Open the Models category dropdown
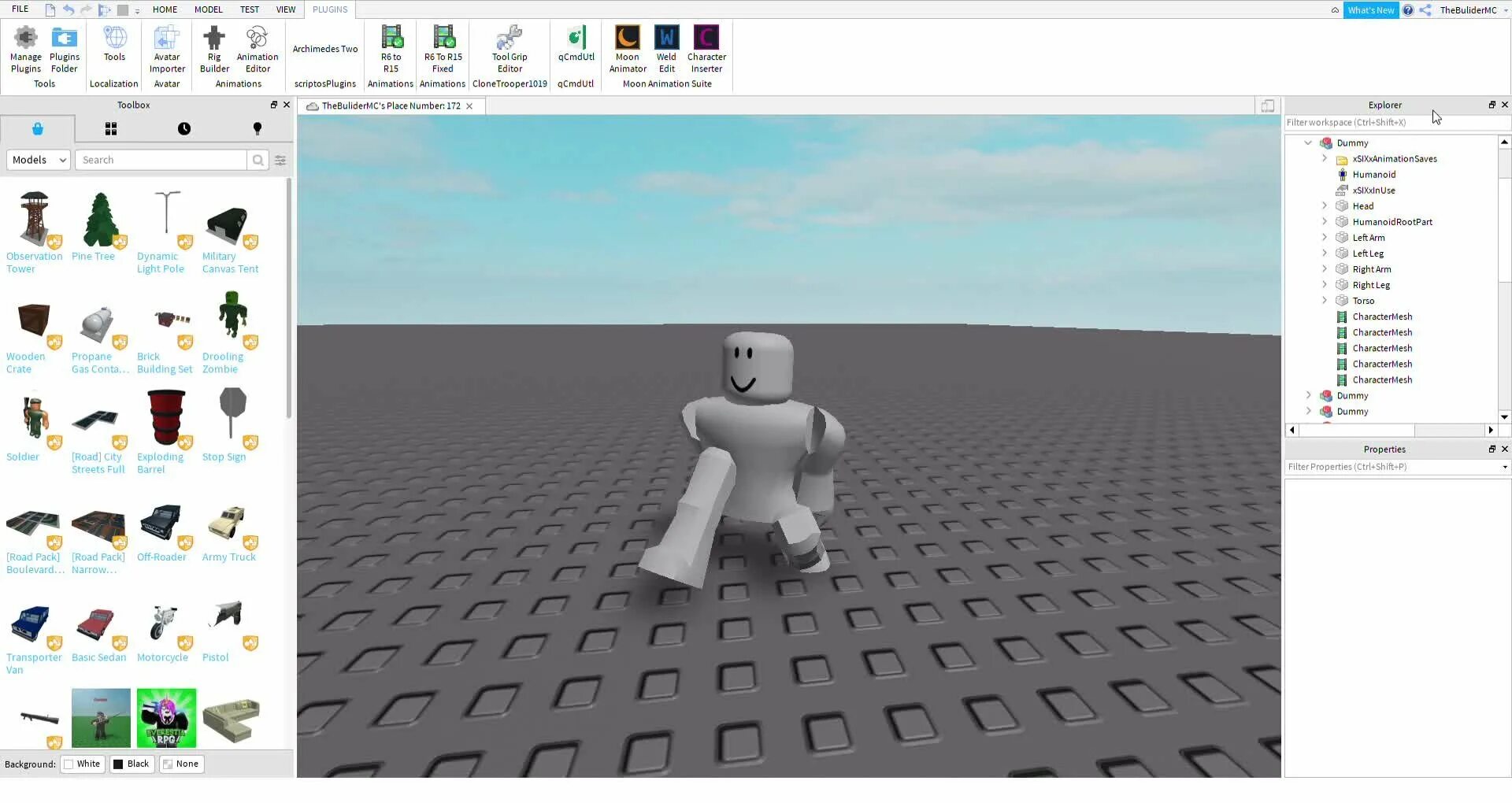 click(39, 161)
